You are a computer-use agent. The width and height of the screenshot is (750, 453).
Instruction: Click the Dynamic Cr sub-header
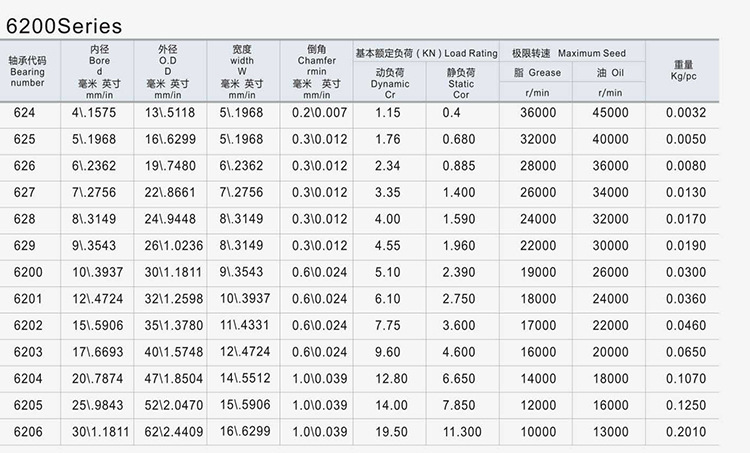tap(388, 79)
